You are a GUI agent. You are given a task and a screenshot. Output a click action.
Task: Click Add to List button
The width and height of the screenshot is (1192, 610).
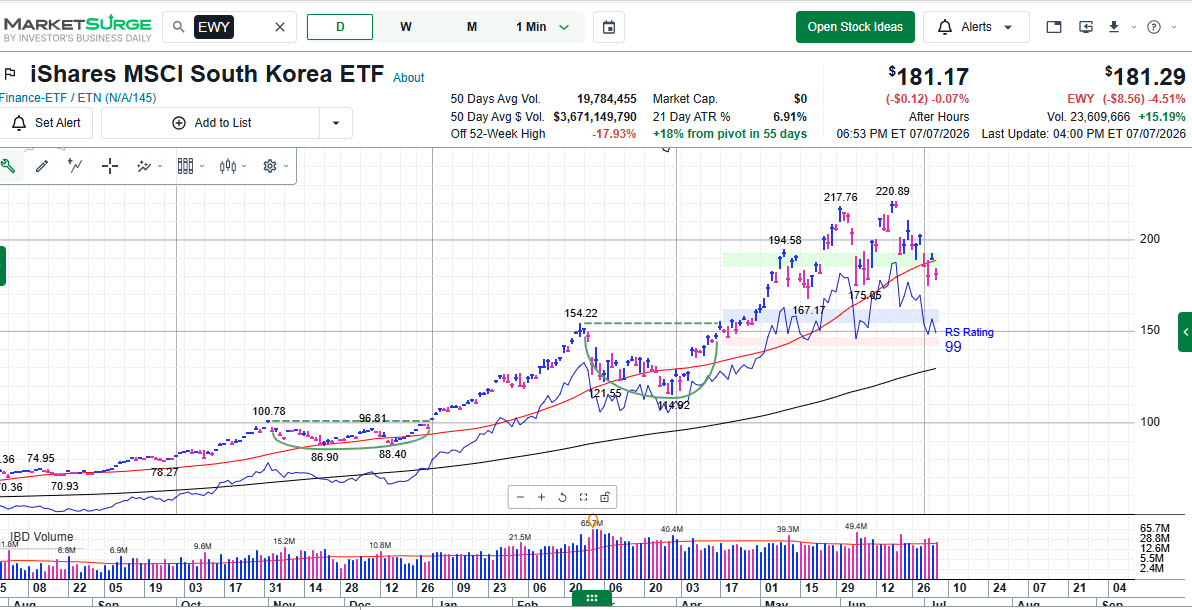pyautogui.click(x=212, y=122)
